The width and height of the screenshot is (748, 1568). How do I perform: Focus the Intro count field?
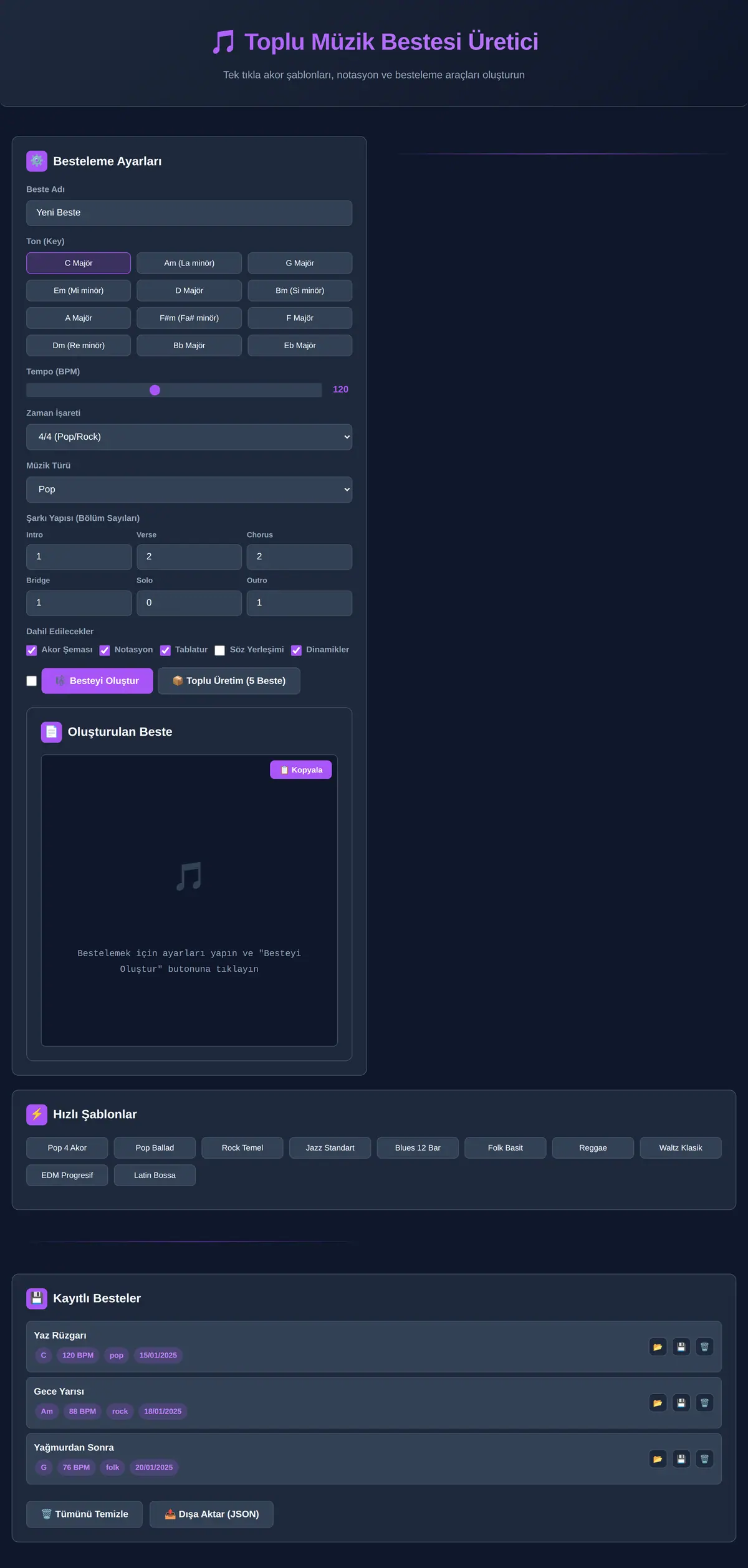tap(79, 557)
